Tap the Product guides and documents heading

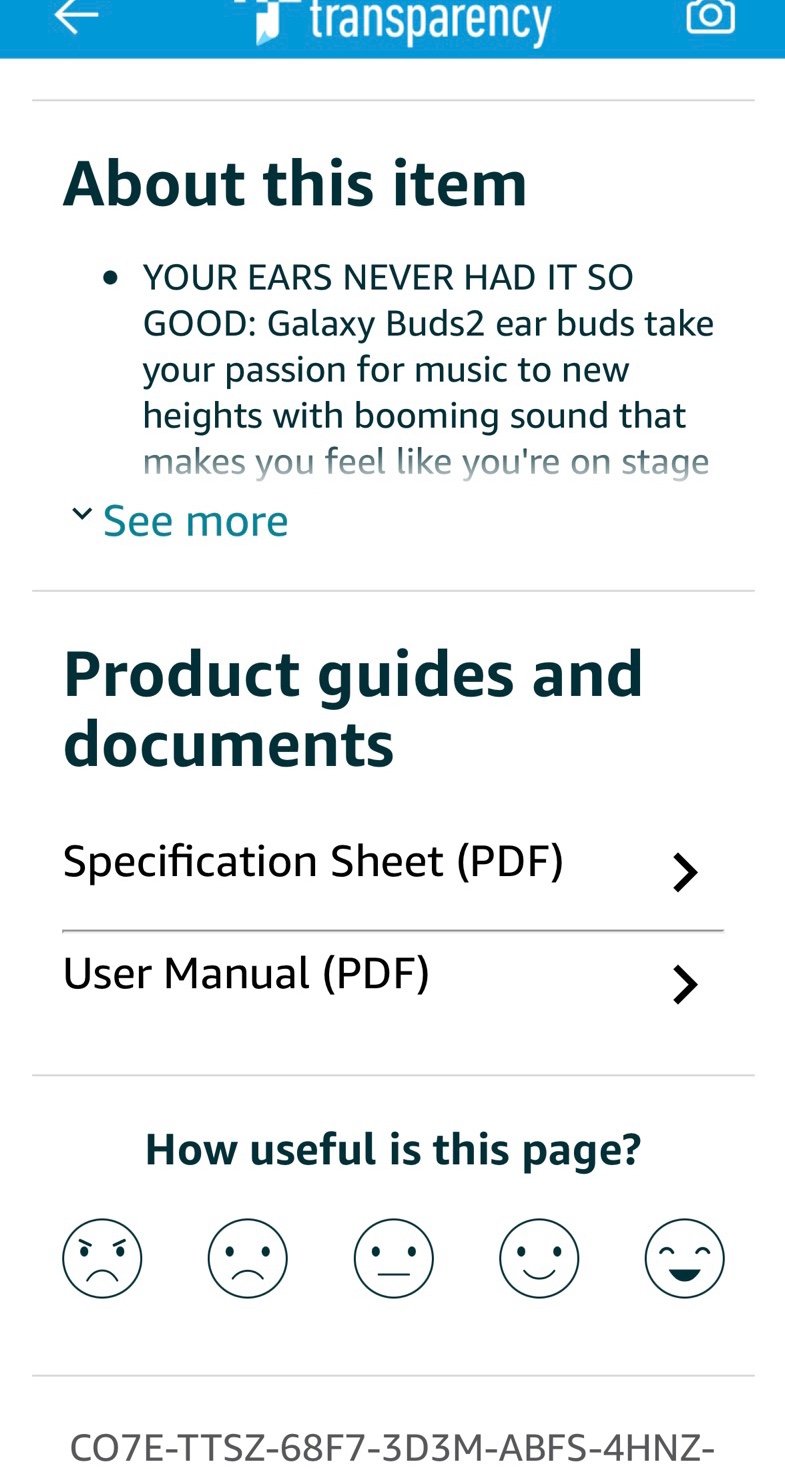[353, 709]
